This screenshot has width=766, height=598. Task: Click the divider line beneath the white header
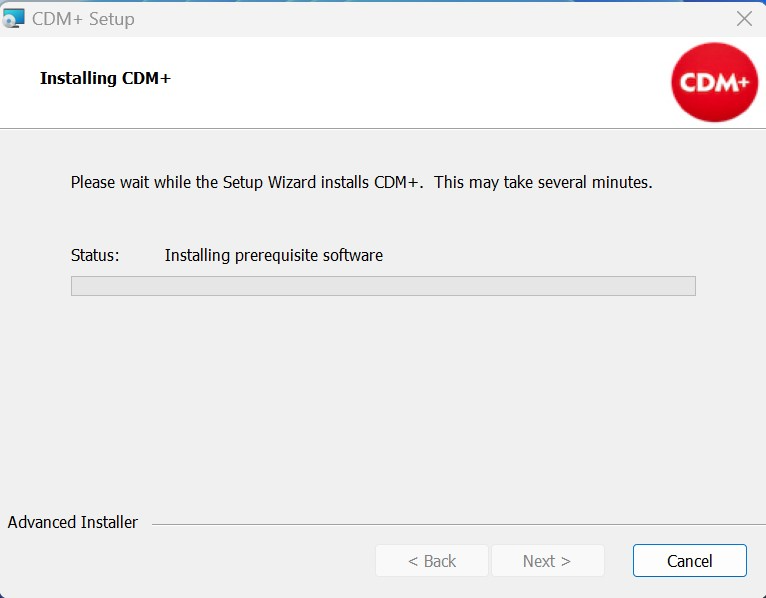pyautogui.click(x=383, y=128)
